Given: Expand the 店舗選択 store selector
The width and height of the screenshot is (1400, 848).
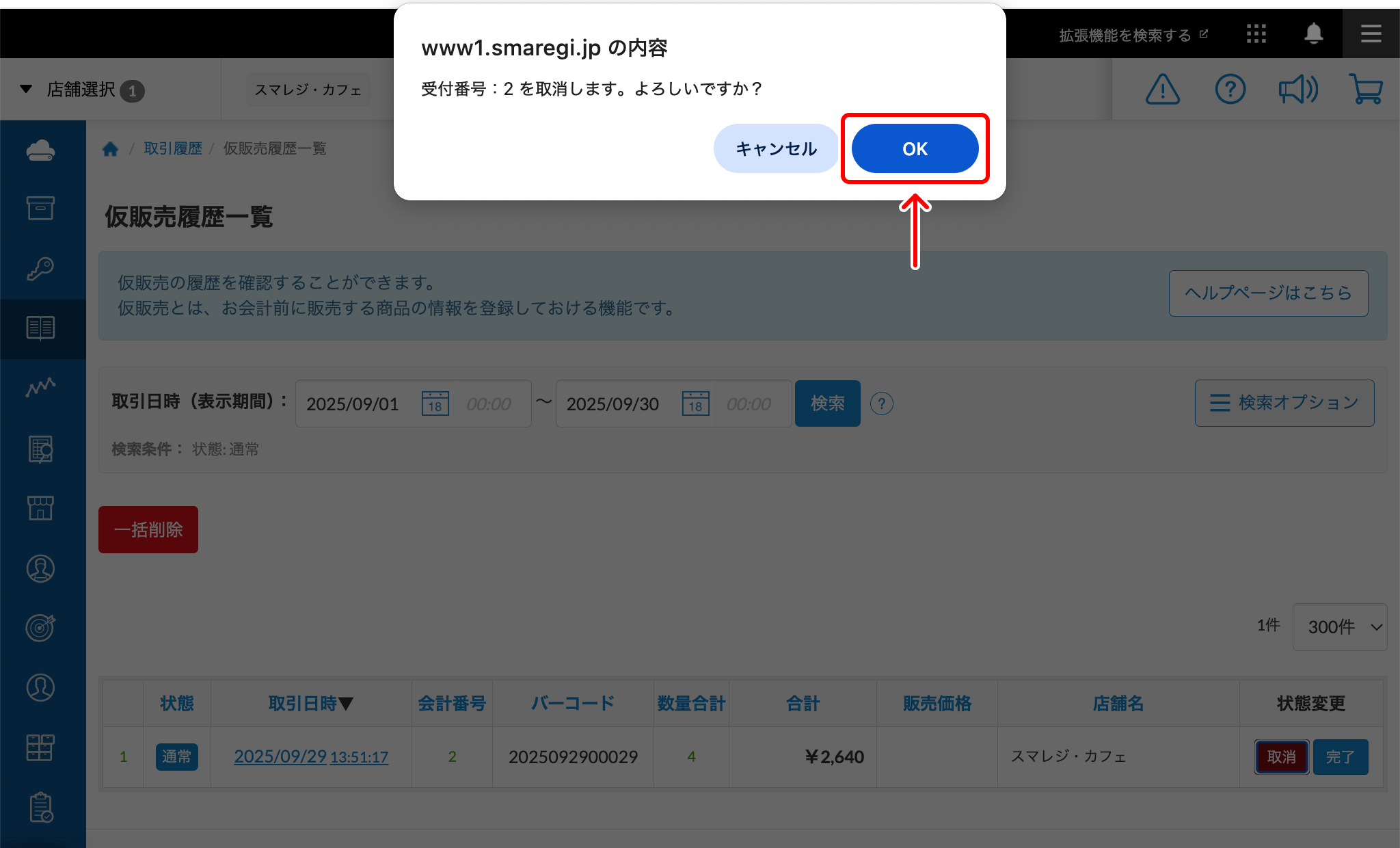Looking at the screenshot, I should pos(82,90).
